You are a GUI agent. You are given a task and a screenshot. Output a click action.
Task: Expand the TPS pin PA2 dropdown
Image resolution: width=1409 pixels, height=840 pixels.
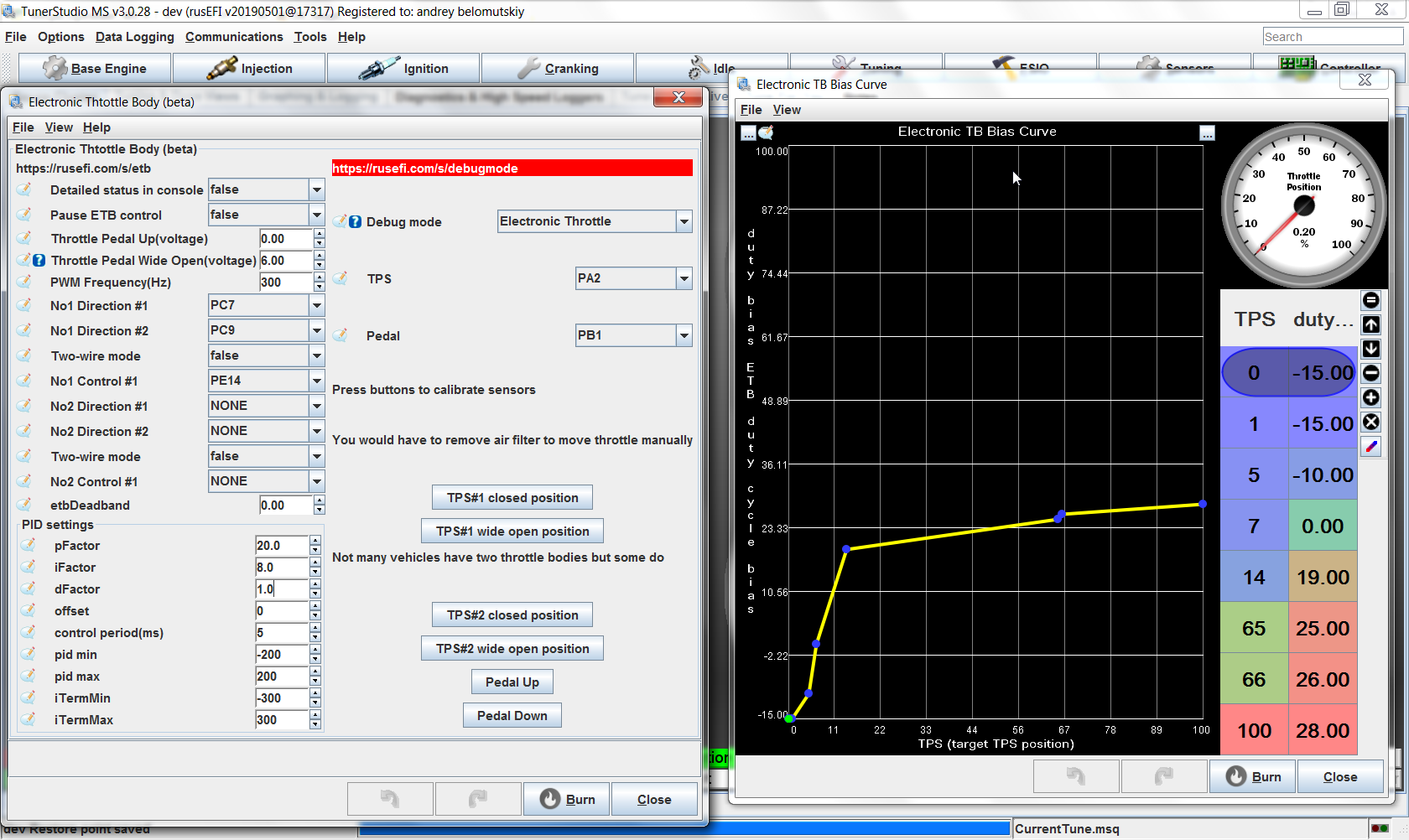coord(684,279)
